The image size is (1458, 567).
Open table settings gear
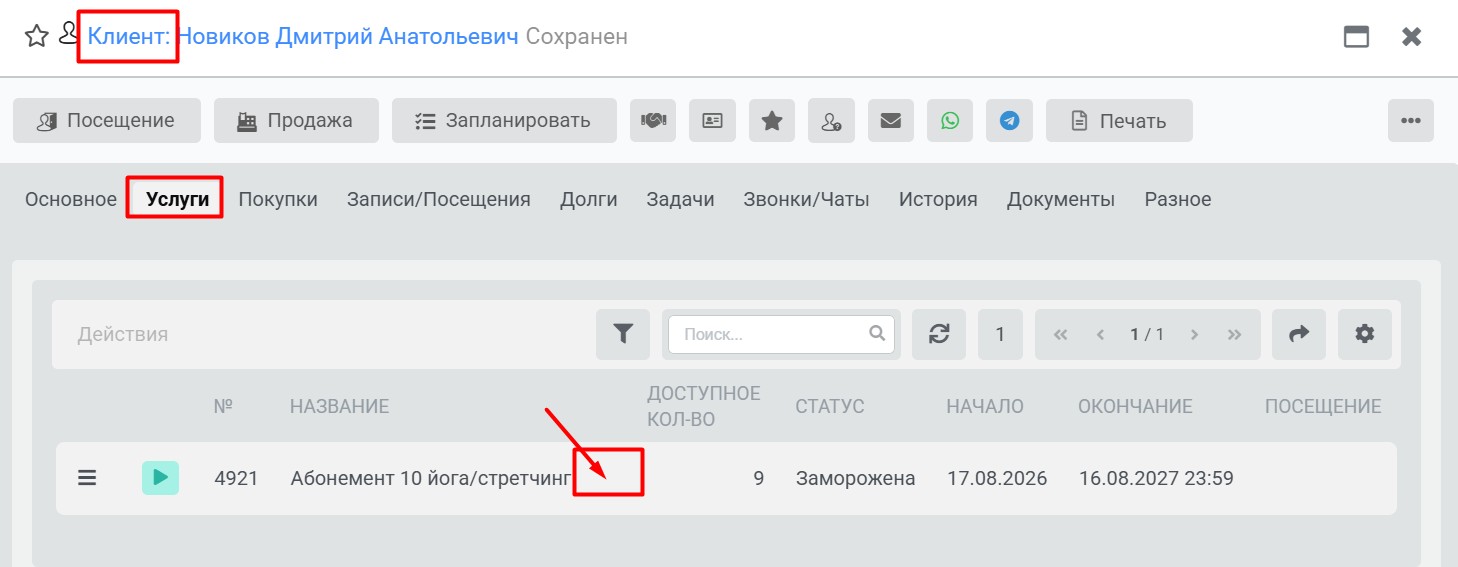pos(1365,334)
